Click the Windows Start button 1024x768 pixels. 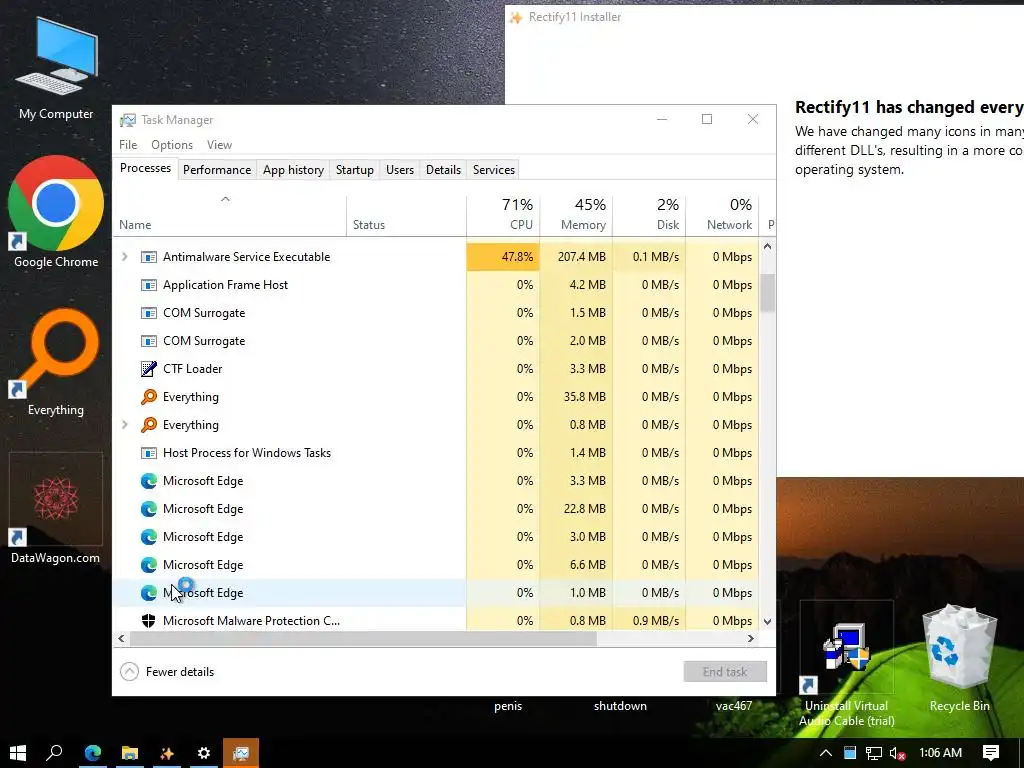[18, 753]
